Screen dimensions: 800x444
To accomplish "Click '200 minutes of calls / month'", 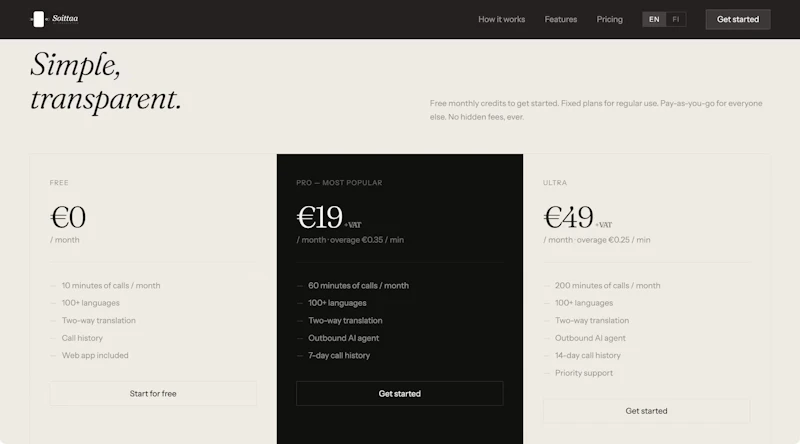I will click(x=608, y=286).
